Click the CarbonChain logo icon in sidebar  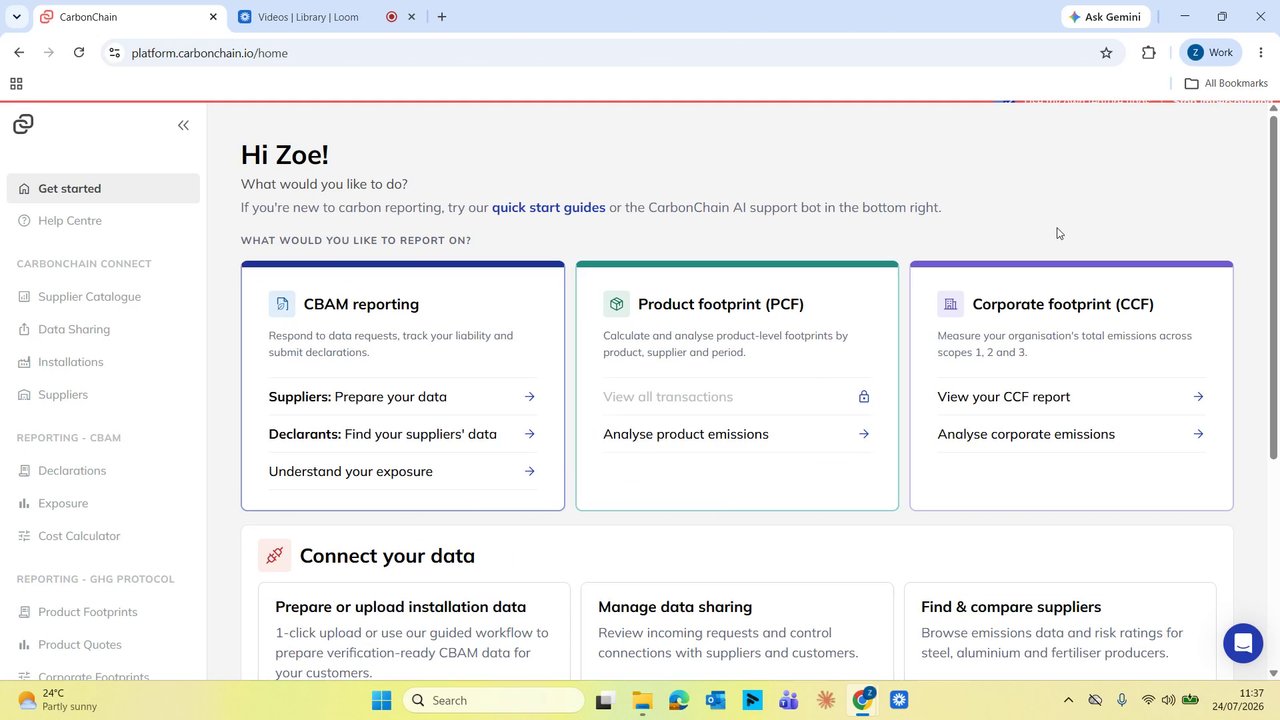(x=23, y=124)
